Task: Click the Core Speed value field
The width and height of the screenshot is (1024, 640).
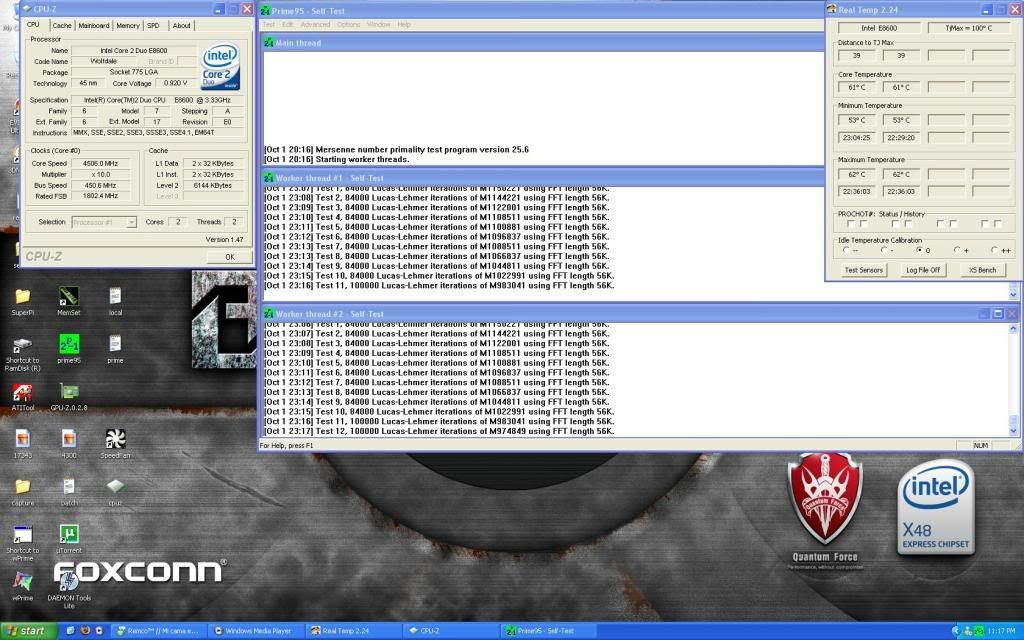Action: click(x=101, y=163)
